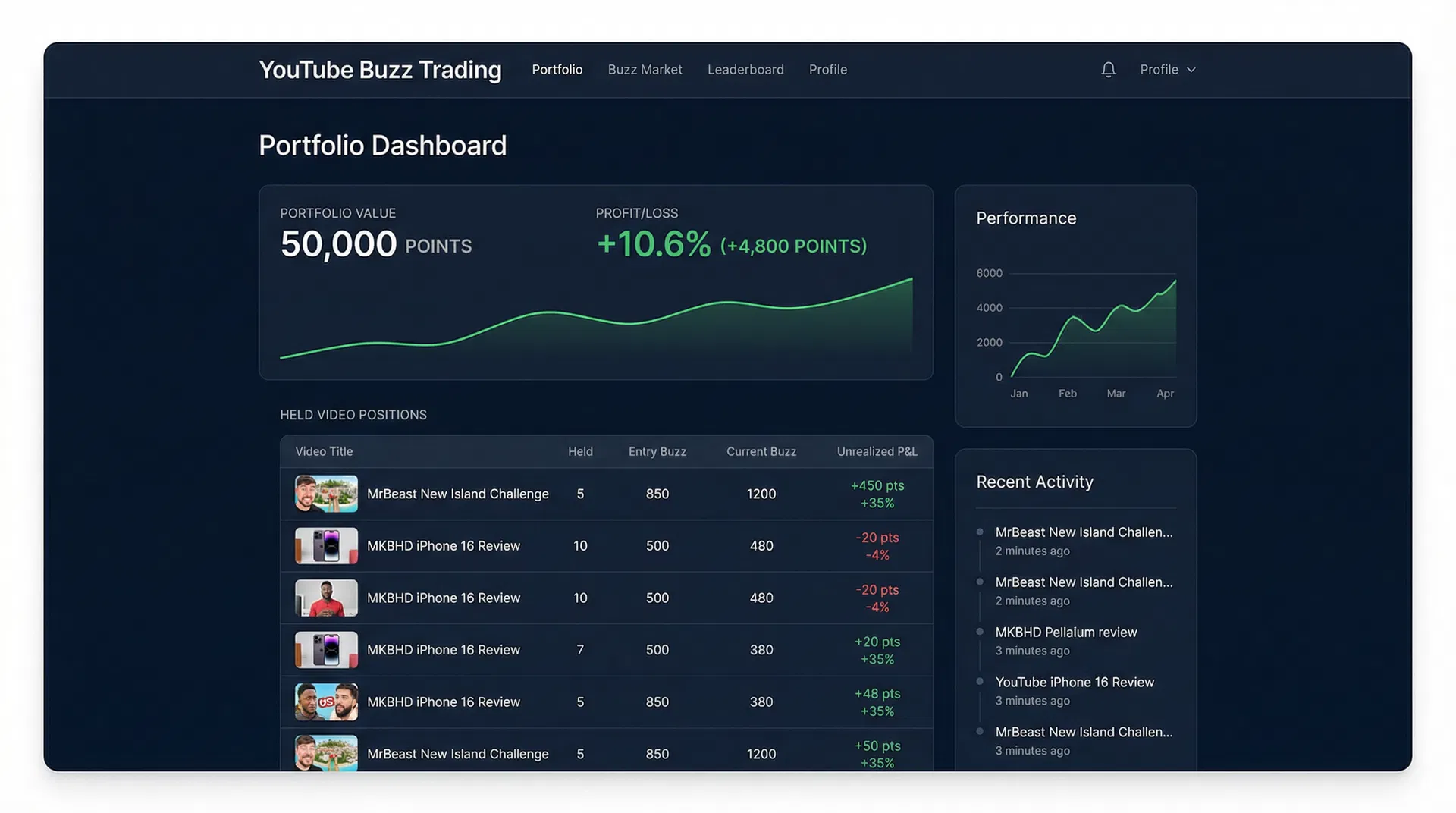Click the 6000 axis label in Performance chart
Image resolution: width=1456 pixels, height=813 pixels.
pyautogui.click(x=989, y=273)
